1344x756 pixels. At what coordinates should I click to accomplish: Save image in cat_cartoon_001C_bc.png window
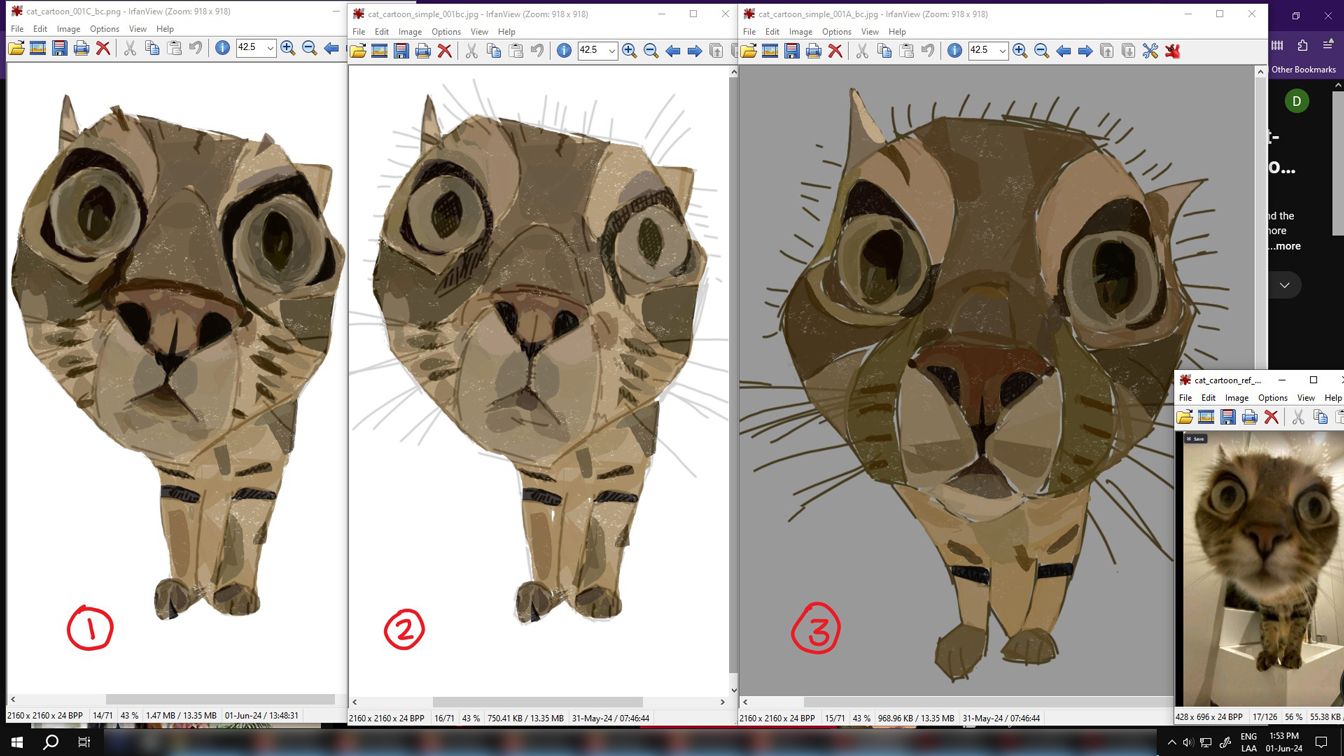60,48
